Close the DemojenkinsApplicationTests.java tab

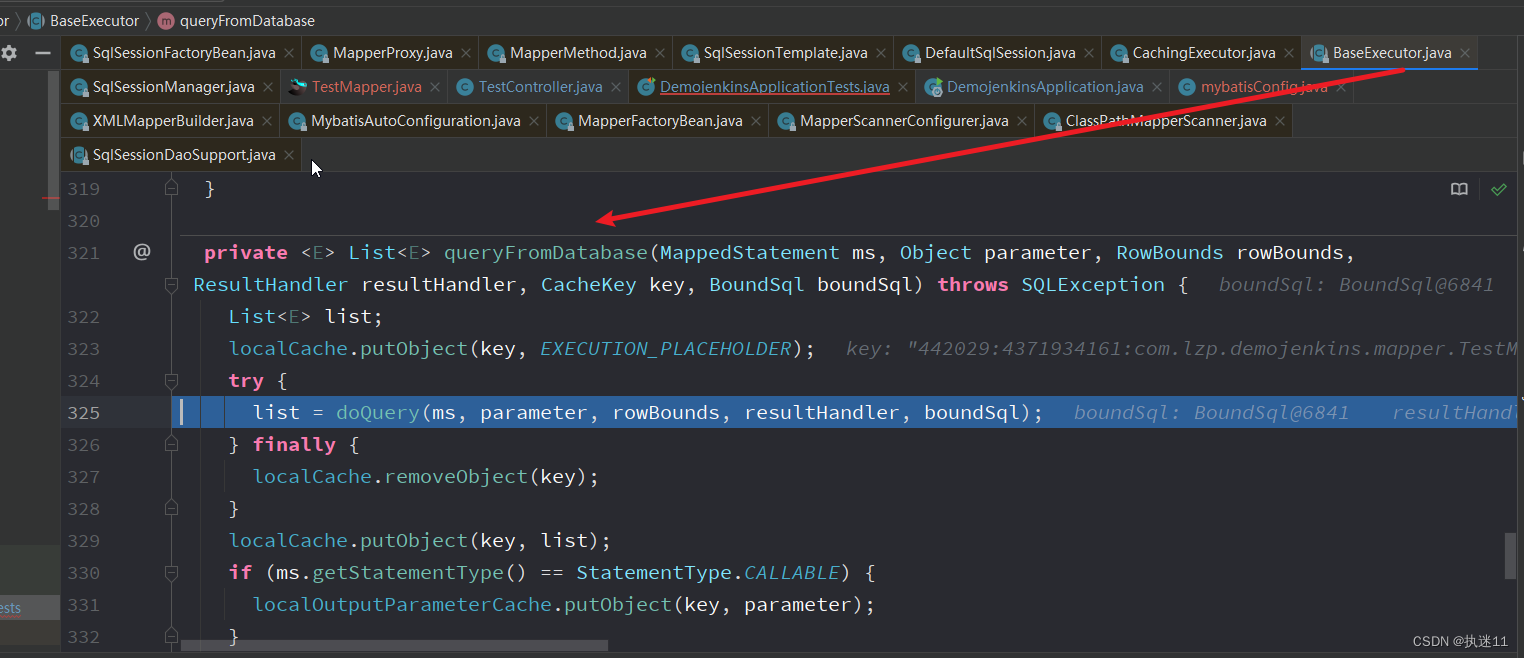(902, 87)
